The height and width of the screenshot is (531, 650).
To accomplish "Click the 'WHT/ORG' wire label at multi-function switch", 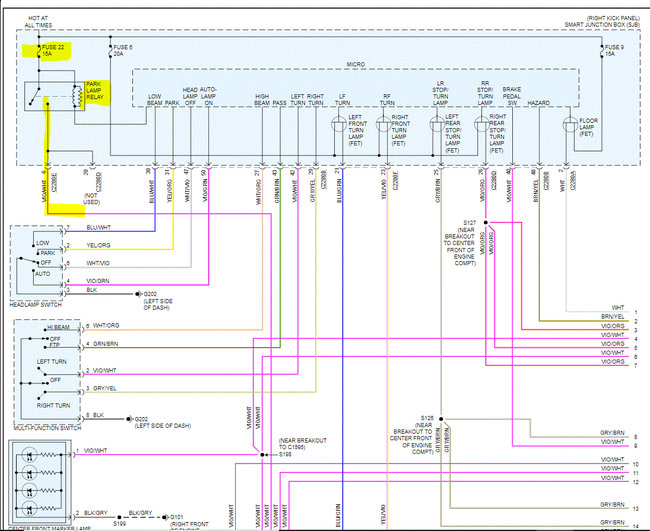I will (x=106, y=325).
